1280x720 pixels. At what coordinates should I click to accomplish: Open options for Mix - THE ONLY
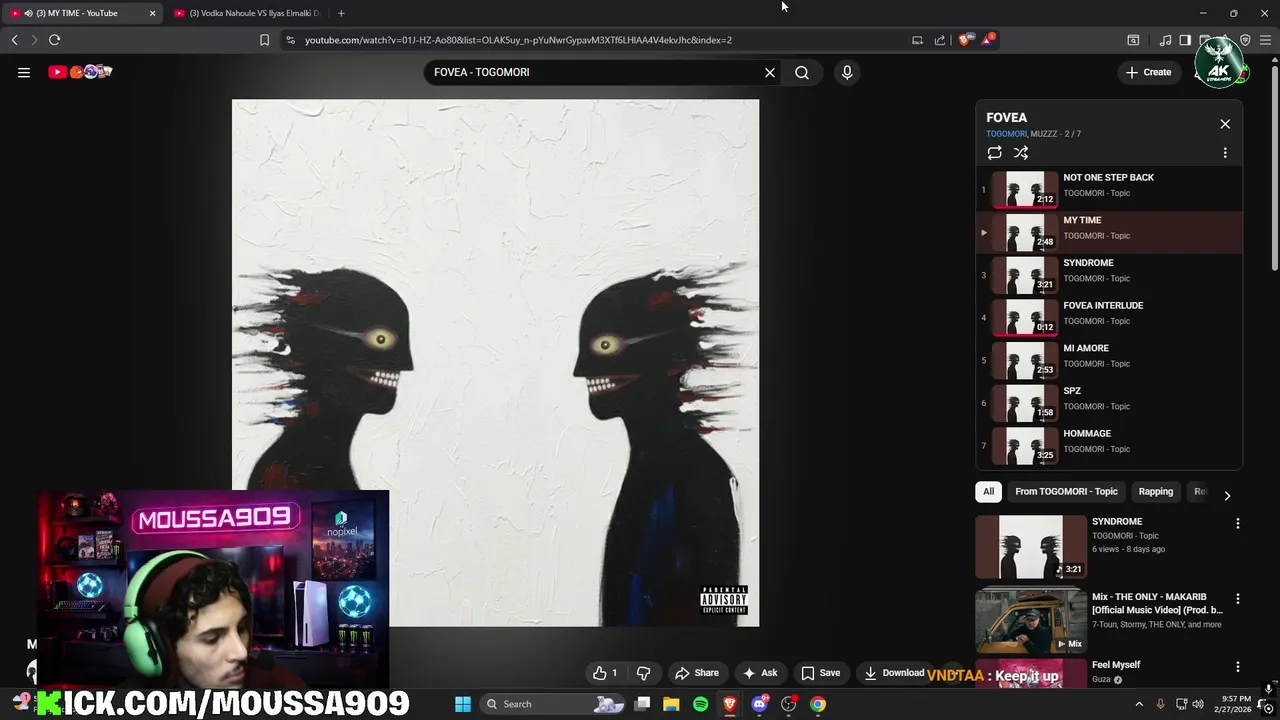(1237, 599)
